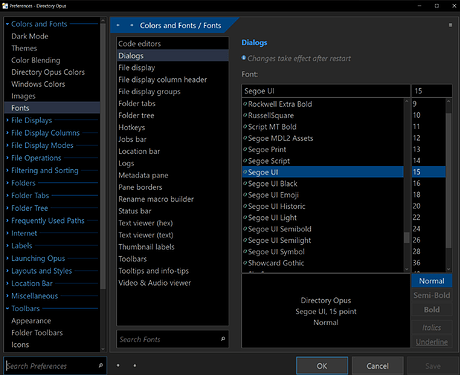This screenshot has height=375, width=460.
Task: Select Code editors in the font category list
Action: tap(172, 44)
